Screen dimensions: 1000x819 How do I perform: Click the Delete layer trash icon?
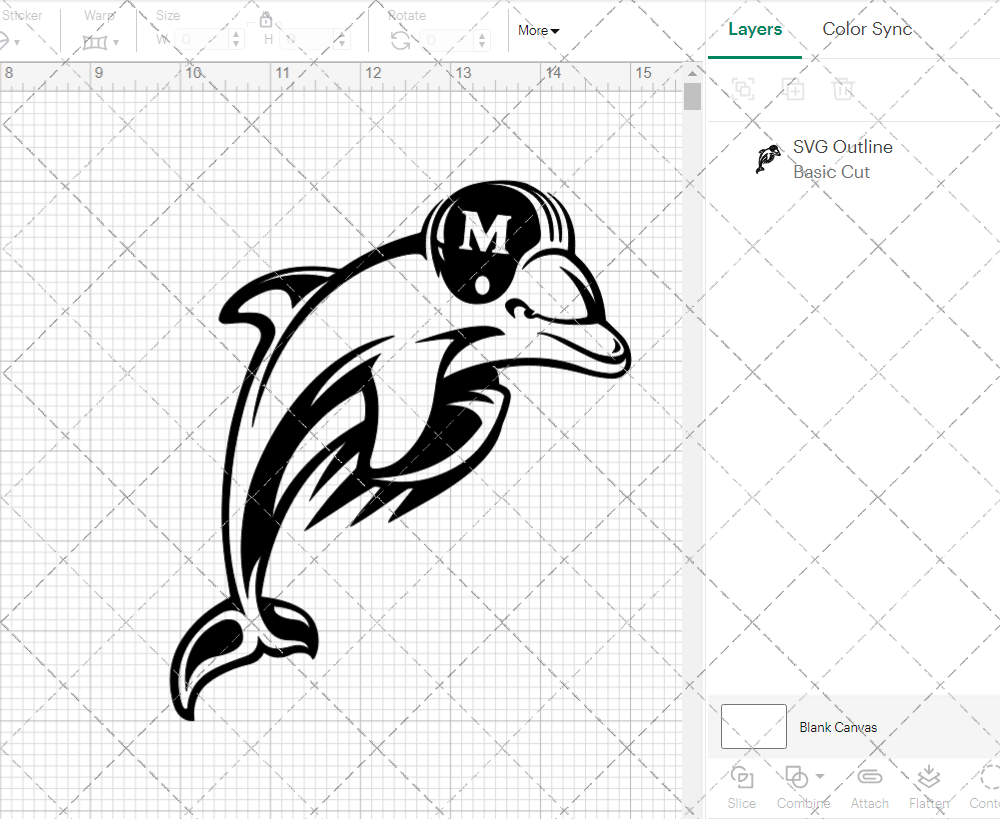[842, 89]
